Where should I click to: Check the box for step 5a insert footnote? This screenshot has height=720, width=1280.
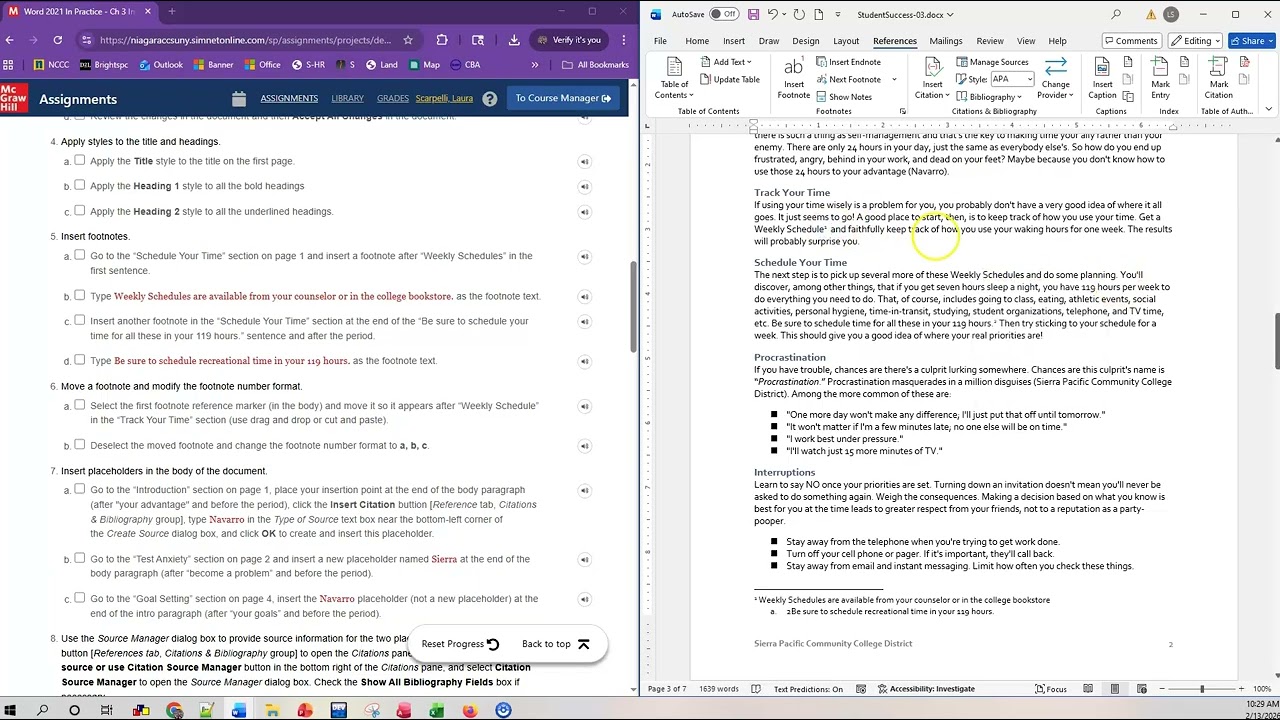80,255
